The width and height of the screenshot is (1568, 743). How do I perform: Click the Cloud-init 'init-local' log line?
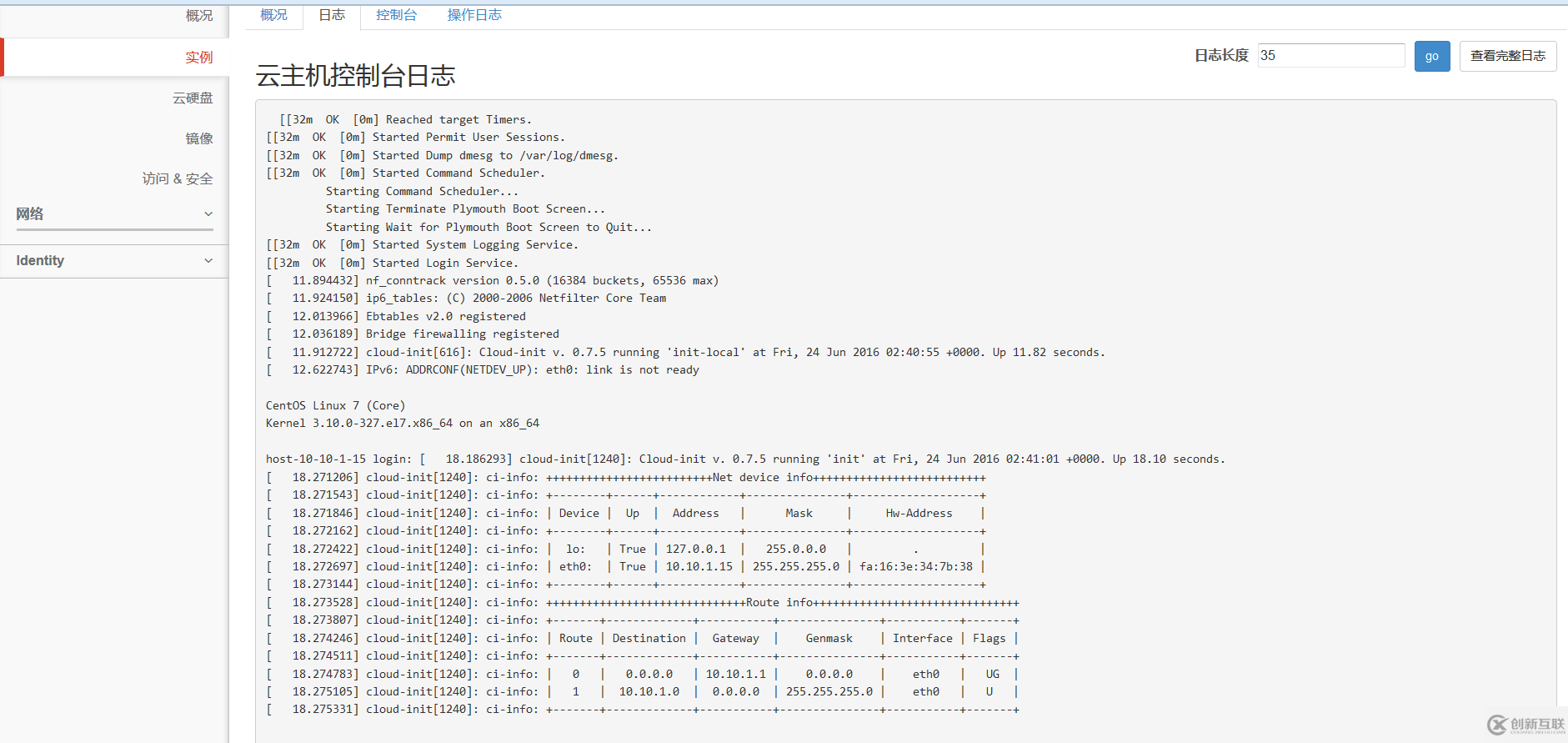click(x=685, y=353)
